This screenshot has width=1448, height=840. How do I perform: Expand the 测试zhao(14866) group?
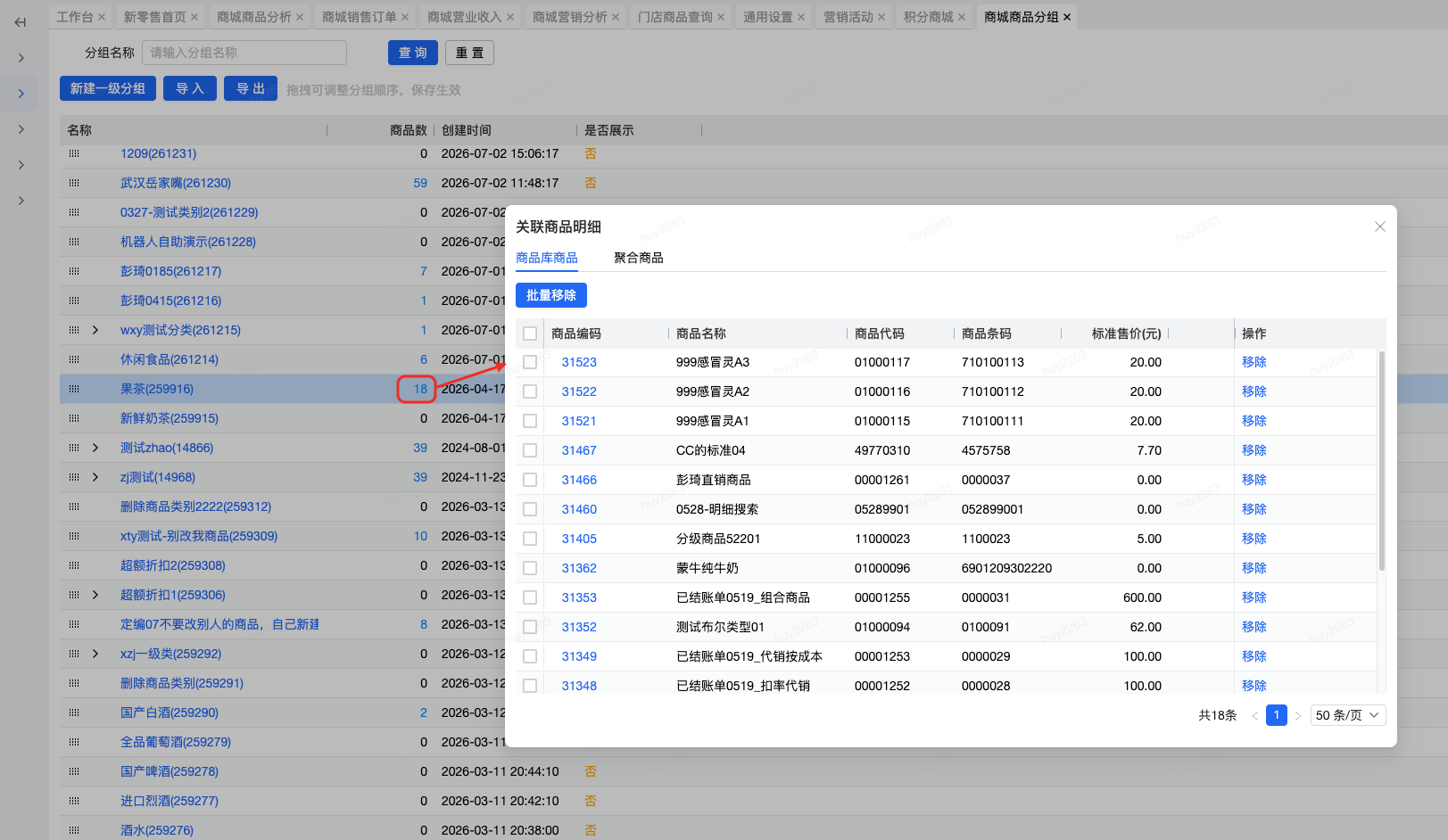point(95,448)
